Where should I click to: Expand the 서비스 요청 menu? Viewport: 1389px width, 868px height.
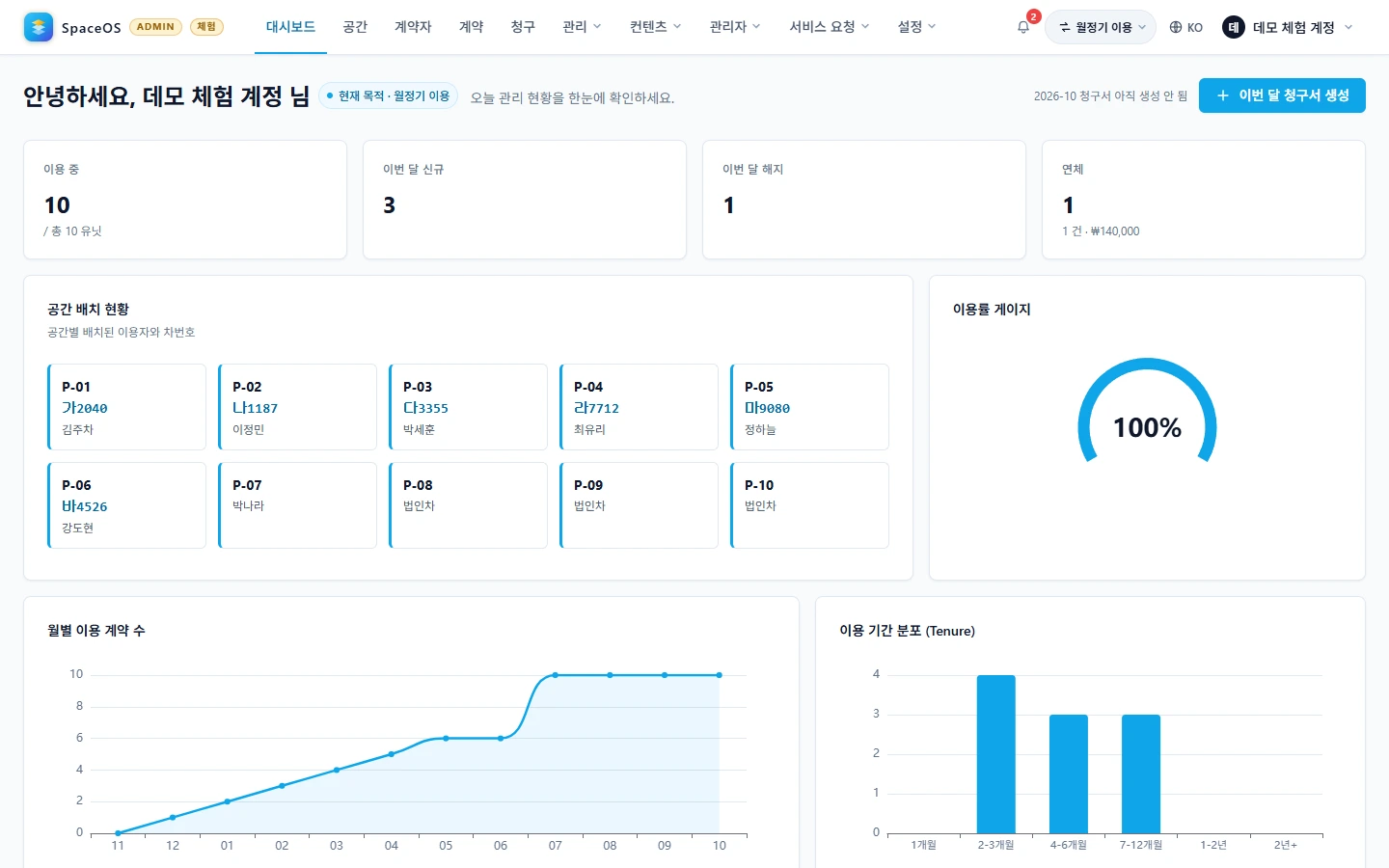tap(830, 27)
